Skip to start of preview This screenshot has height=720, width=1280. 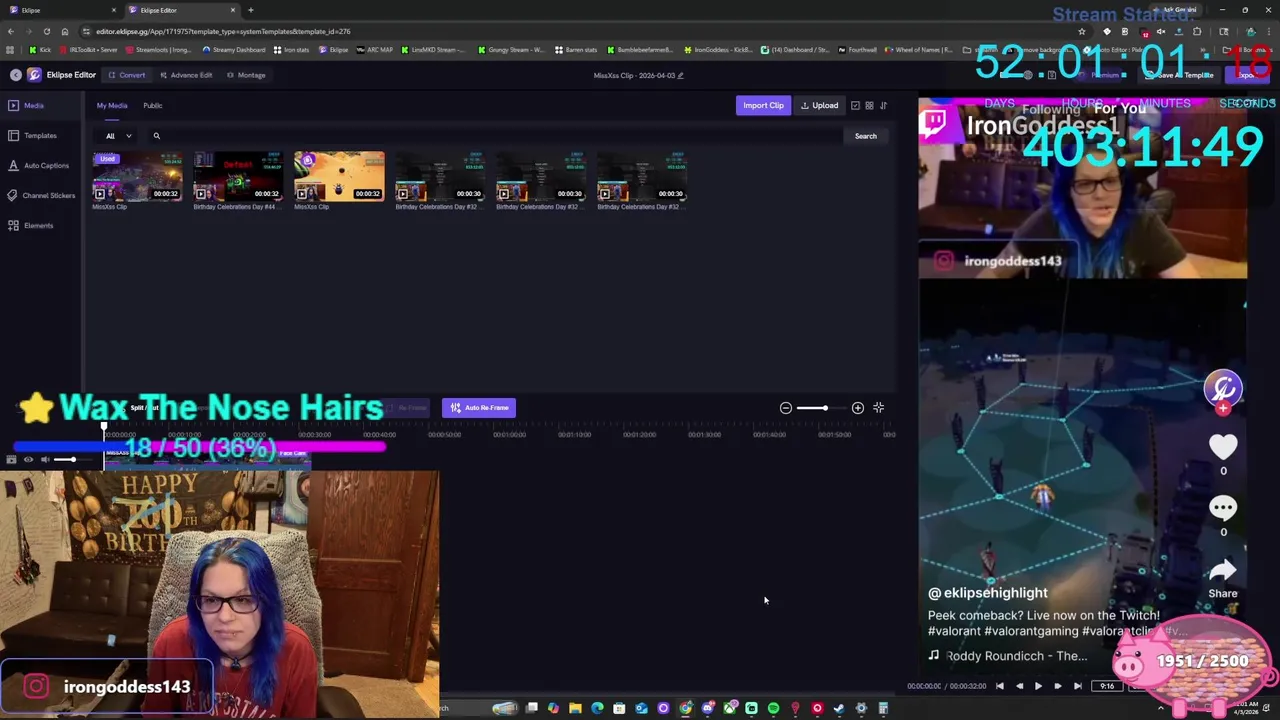tap(999, 686)
